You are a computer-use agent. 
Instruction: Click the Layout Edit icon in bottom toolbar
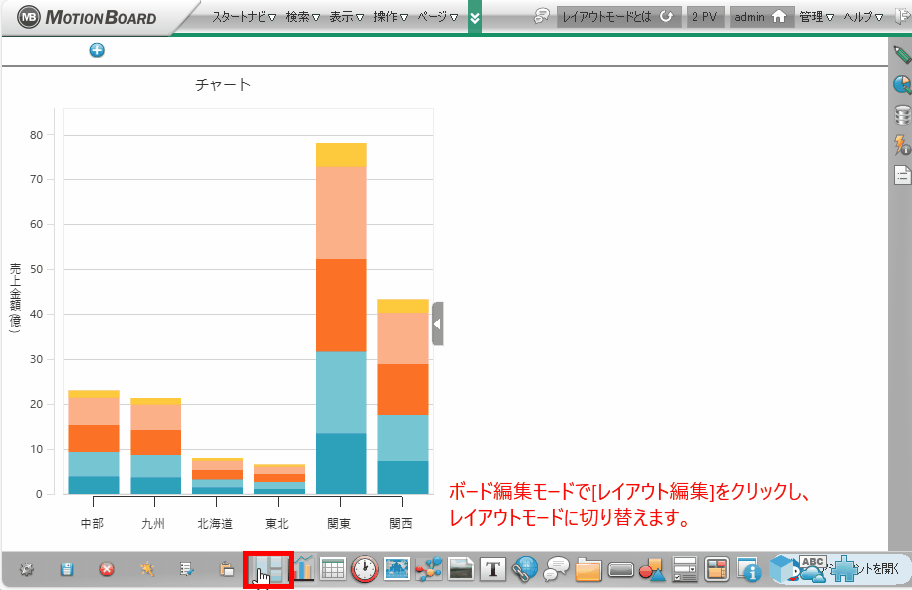268,569
